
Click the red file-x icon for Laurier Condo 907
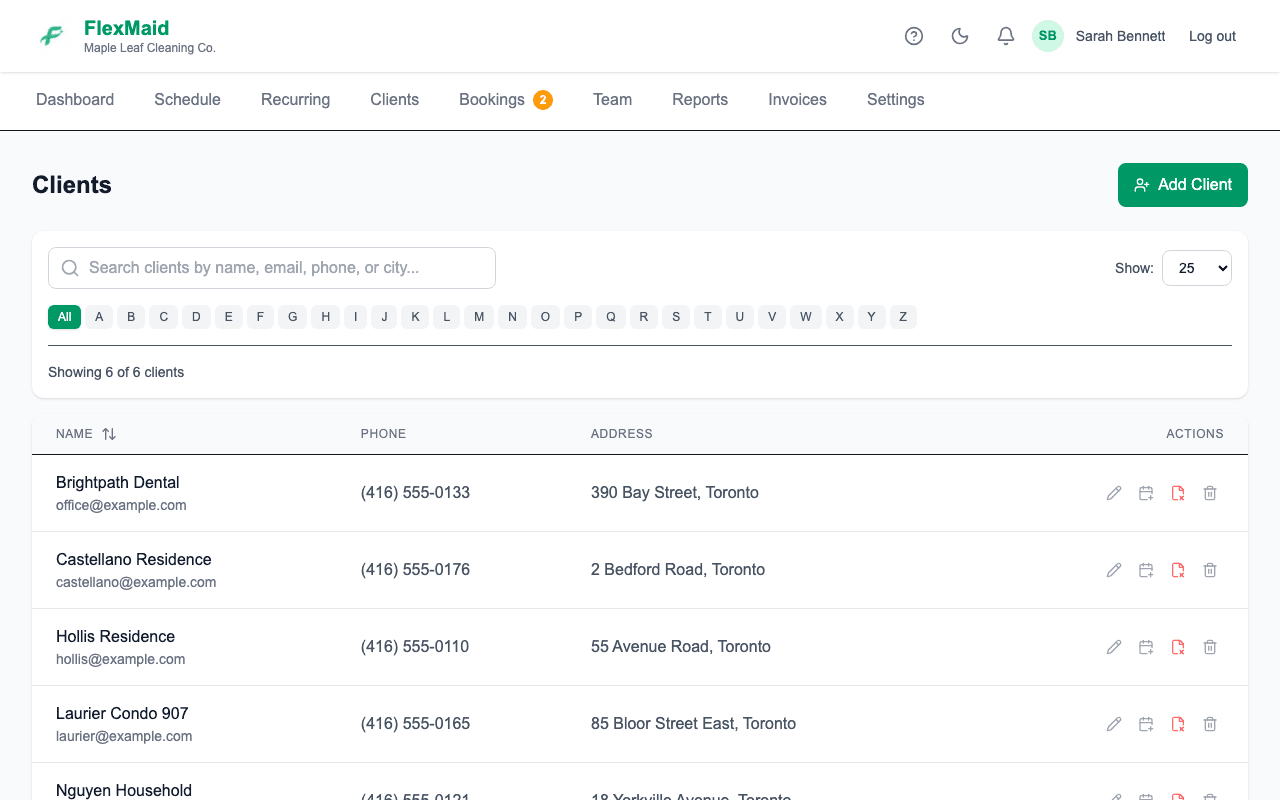tap(1178, 724)
